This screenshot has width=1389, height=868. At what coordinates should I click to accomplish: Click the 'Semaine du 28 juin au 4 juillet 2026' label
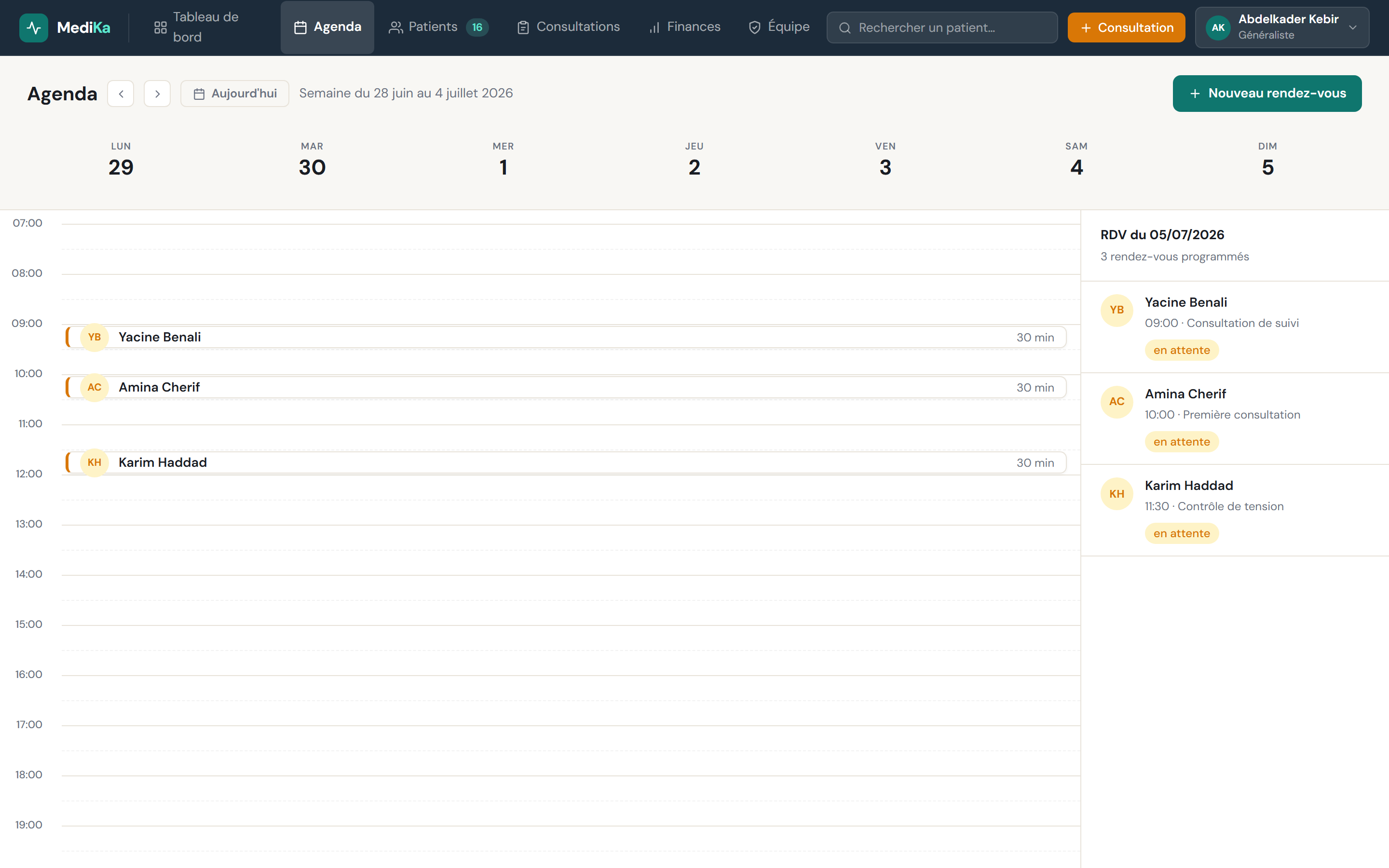click(x=406, y=93)
